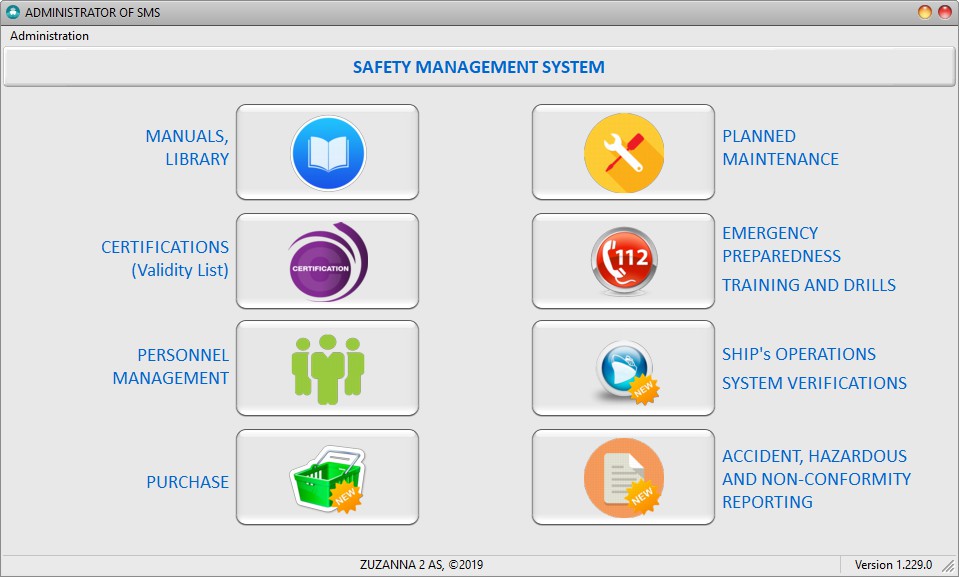Open the orange accident reporting document icon
This screenshot has width=959, height=577.
point(623,477)
